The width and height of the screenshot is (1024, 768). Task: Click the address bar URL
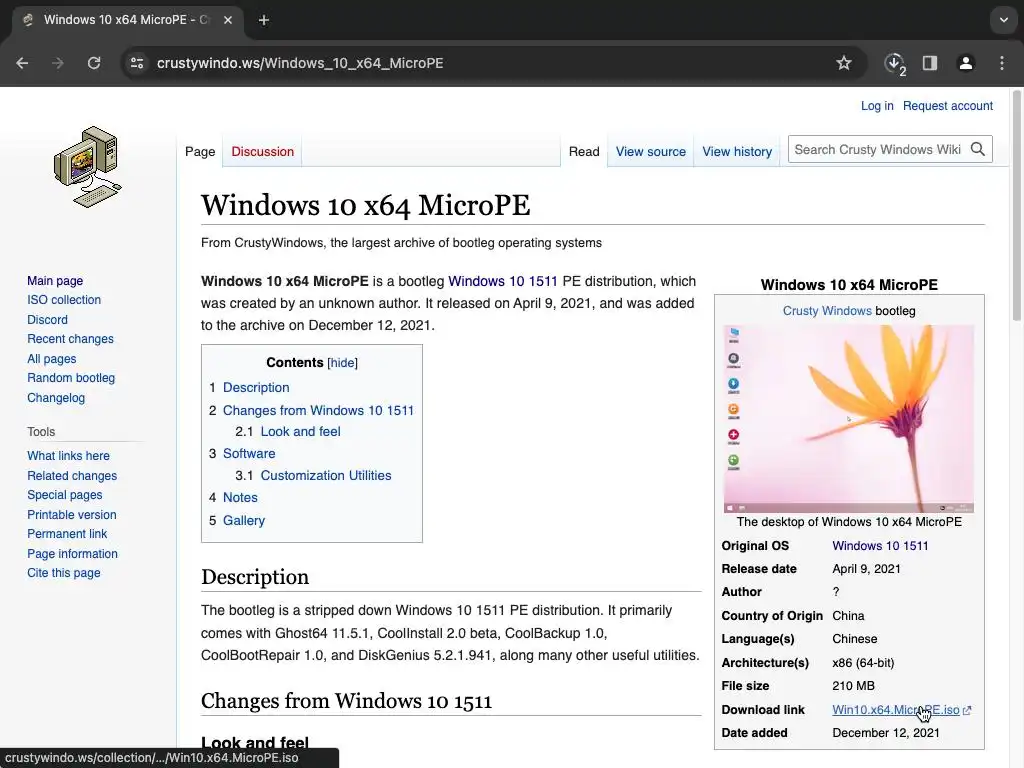pyautogui.click(x=300, y=63)
